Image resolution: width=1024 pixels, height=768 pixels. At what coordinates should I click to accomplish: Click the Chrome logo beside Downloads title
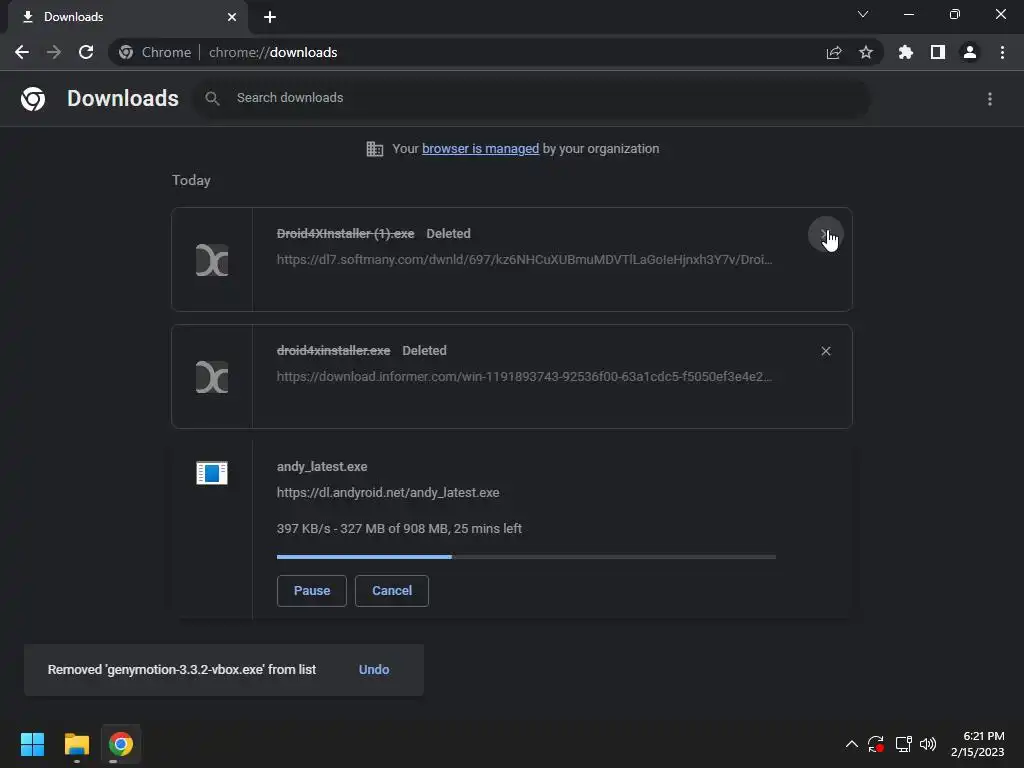[x=33, y=99]
